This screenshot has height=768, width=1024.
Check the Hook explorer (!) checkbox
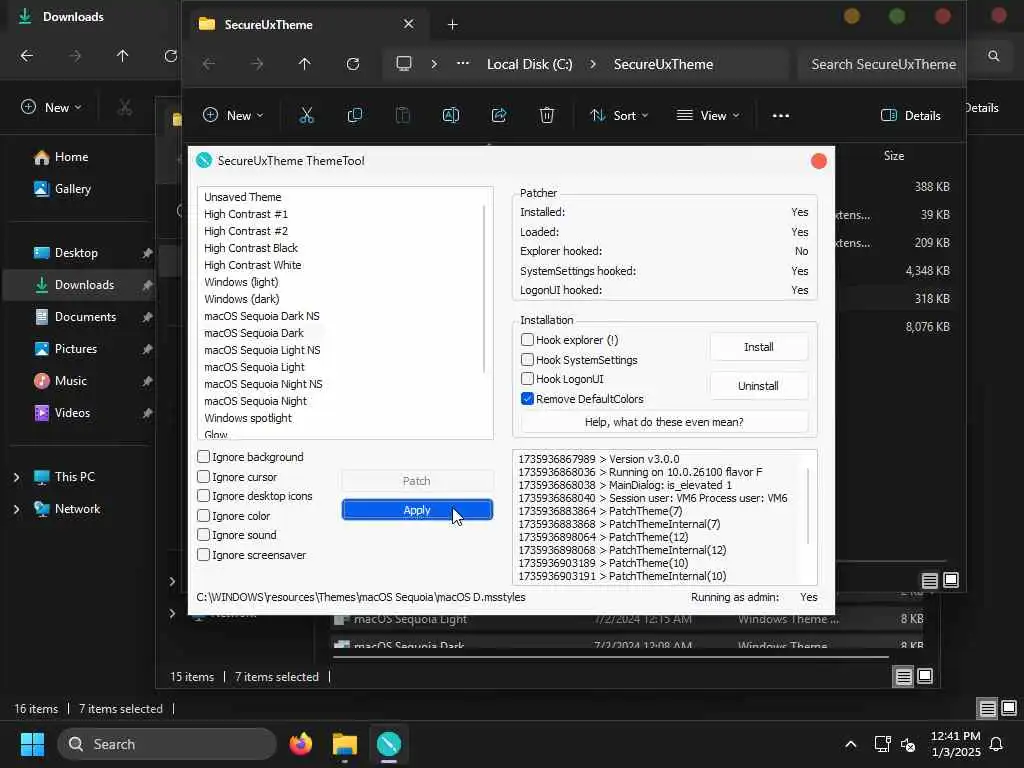click(527, 340)
